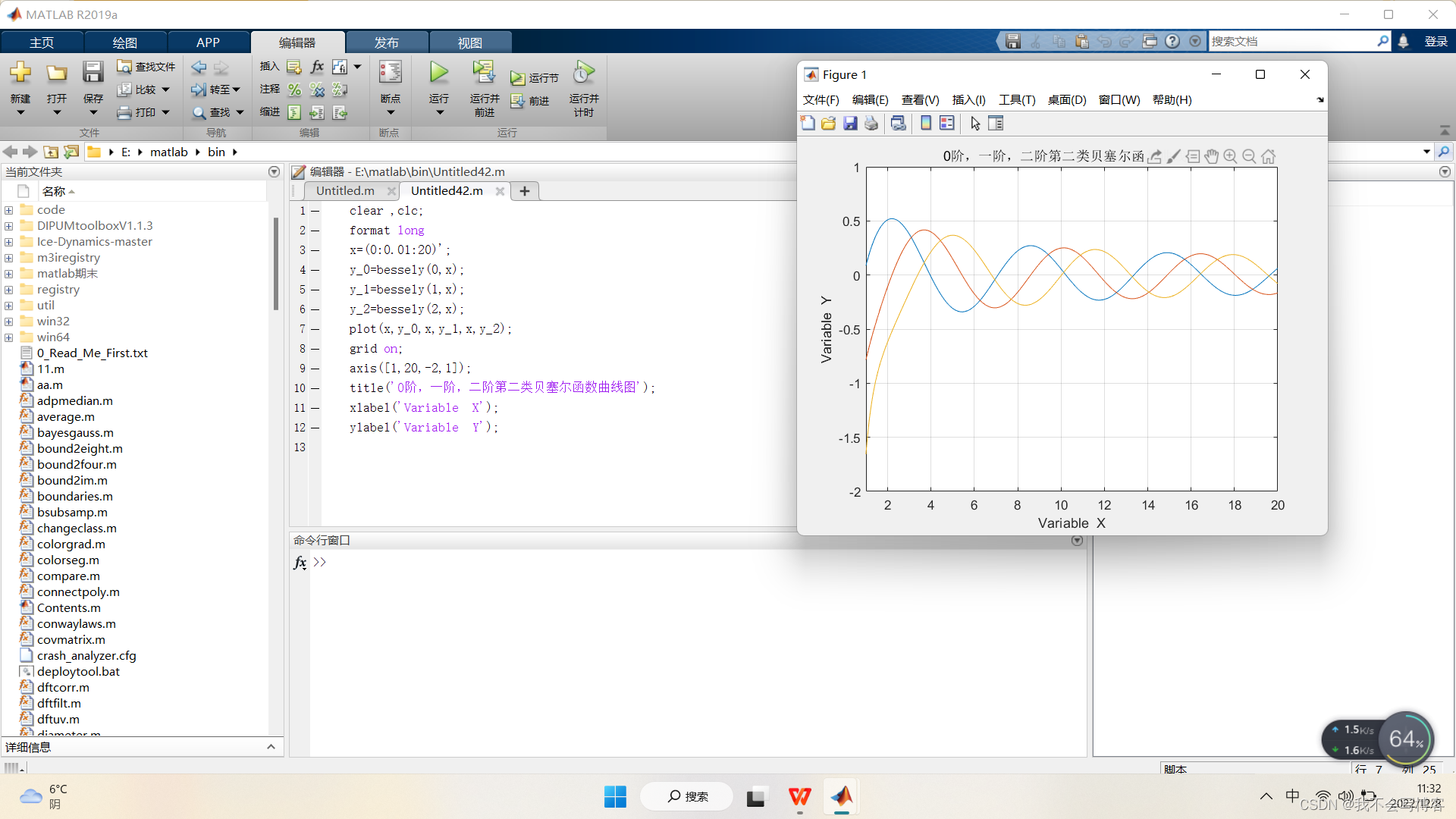The width and height of the screenshot is (1456, 819).
Task: Insert Legend using figure toolbar icon
Action: click(947, 123)
